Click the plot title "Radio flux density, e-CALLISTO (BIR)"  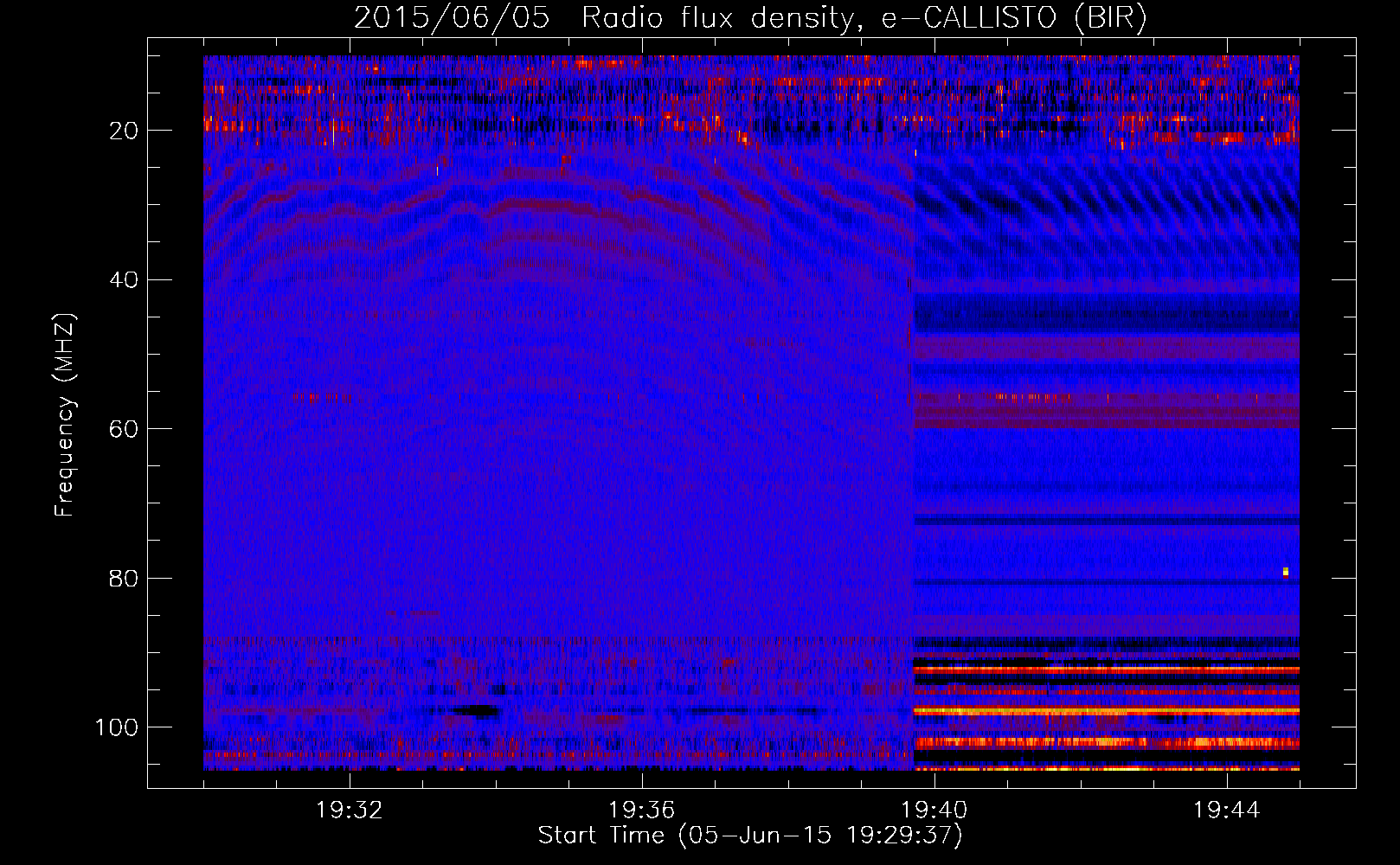pos(864,18)
